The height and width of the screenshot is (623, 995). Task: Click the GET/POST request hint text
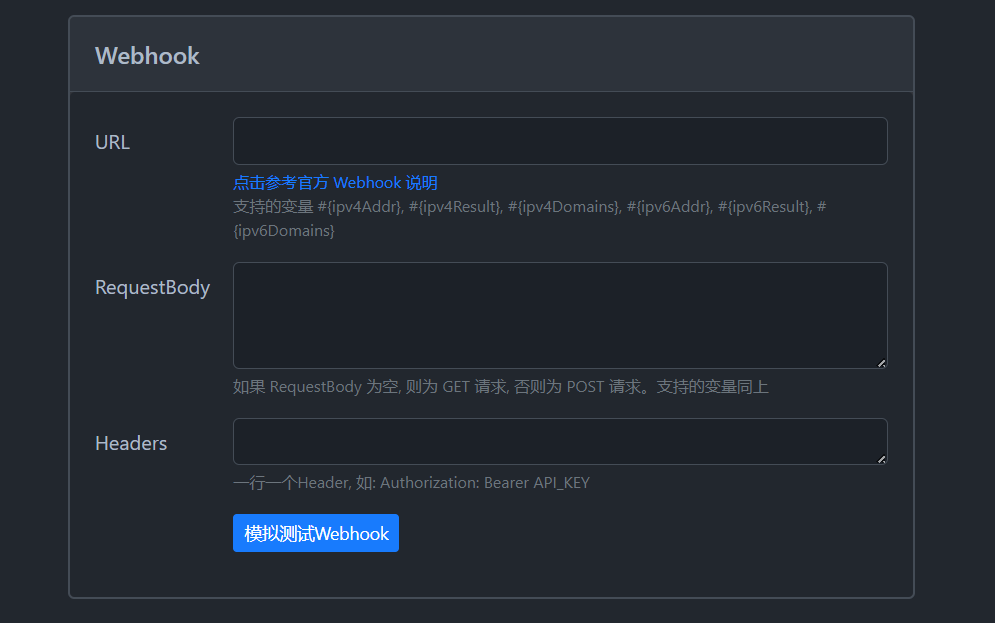[x=500, y=387]
